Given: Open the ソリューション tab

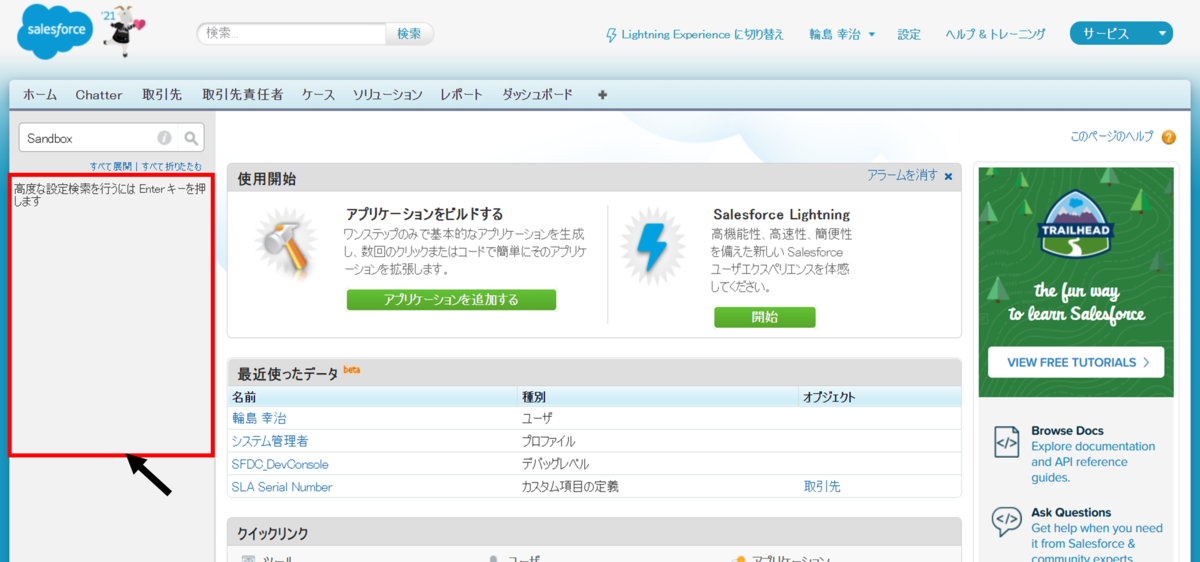Looking at the screenshot, I should point(387,95).
